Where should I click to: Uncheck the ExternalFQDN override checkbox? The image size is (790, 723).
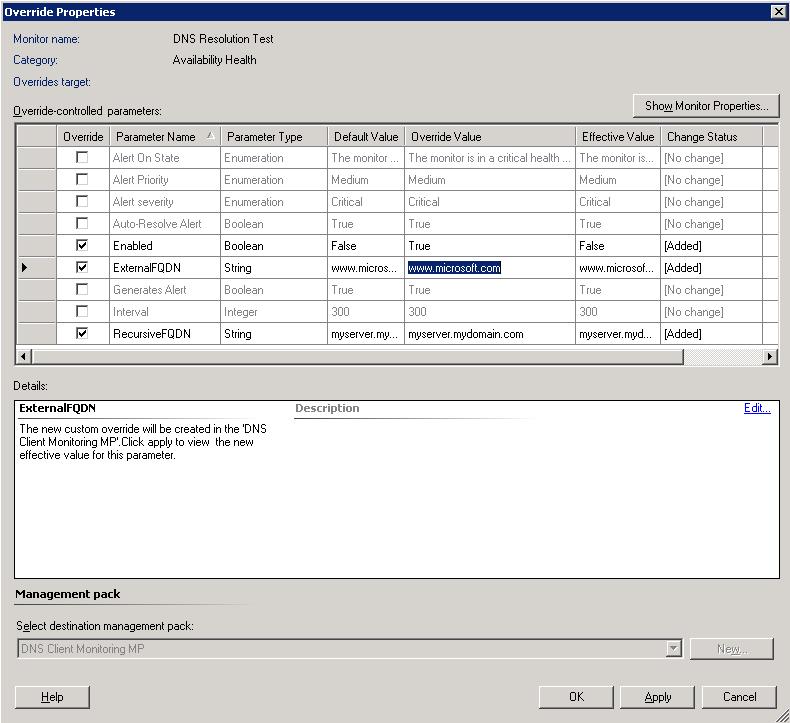tap(82, 267)
